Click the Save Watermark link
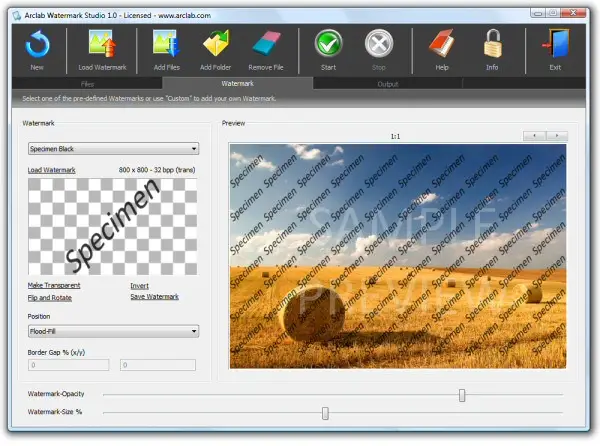The image size is (600, 446). click(x=155, y=296)
